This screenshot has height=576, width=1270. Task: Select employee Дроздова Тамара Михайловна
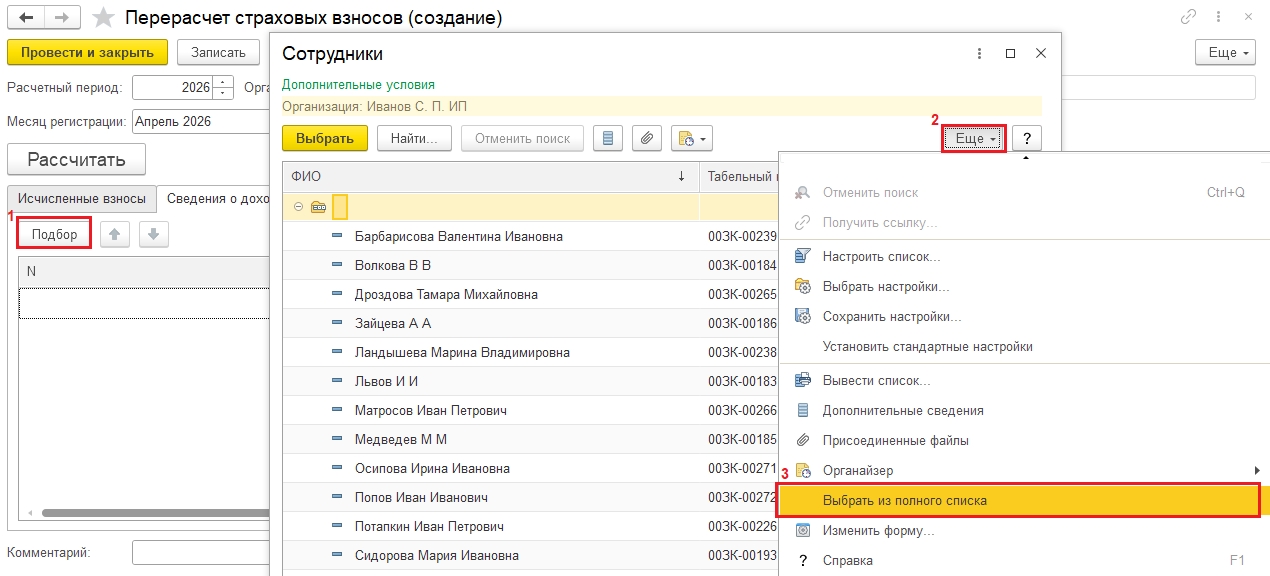(x=446, y=294)
